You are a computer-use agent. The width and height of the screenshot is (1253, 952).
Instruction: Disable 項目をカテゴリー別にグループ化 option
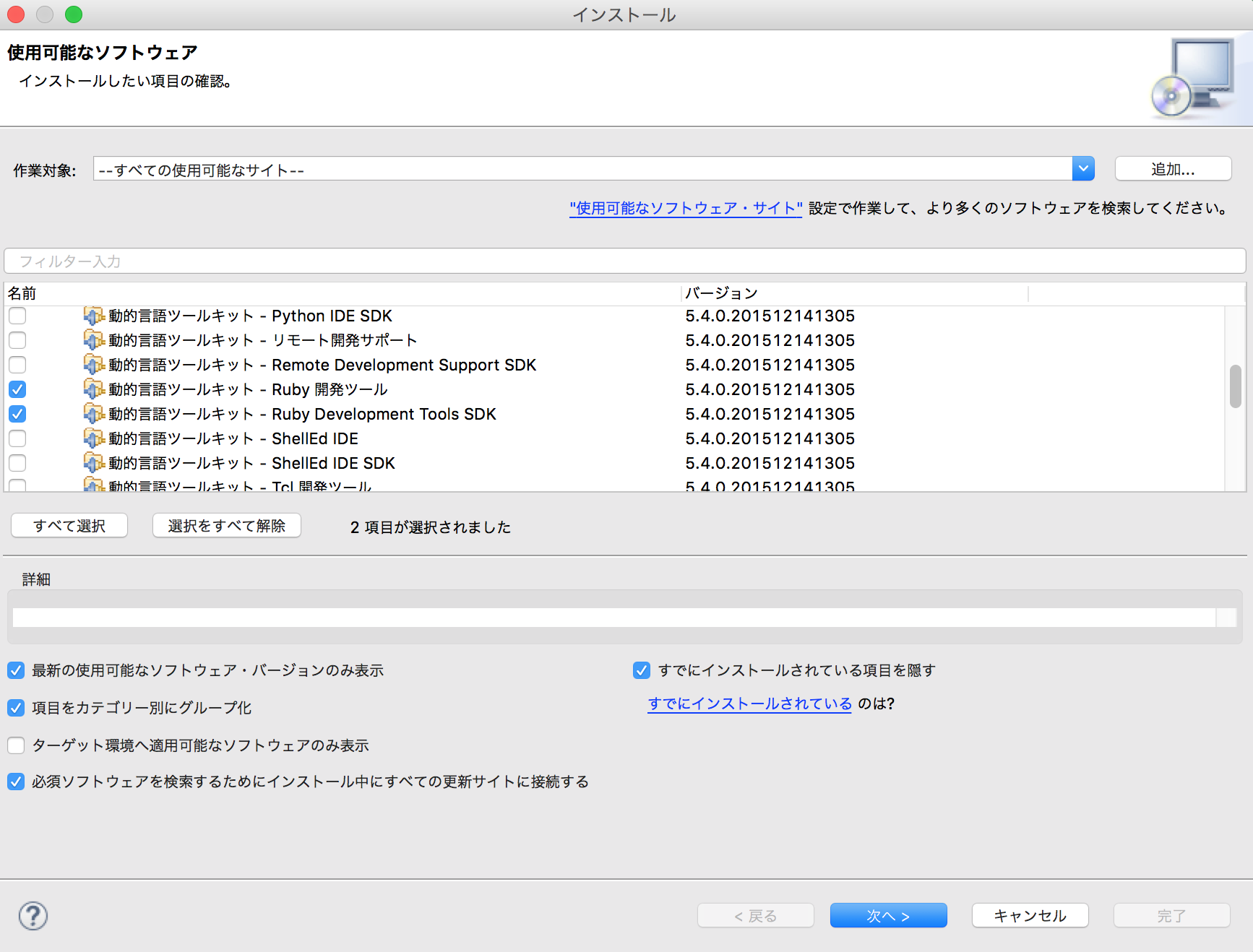coord(16,708)
